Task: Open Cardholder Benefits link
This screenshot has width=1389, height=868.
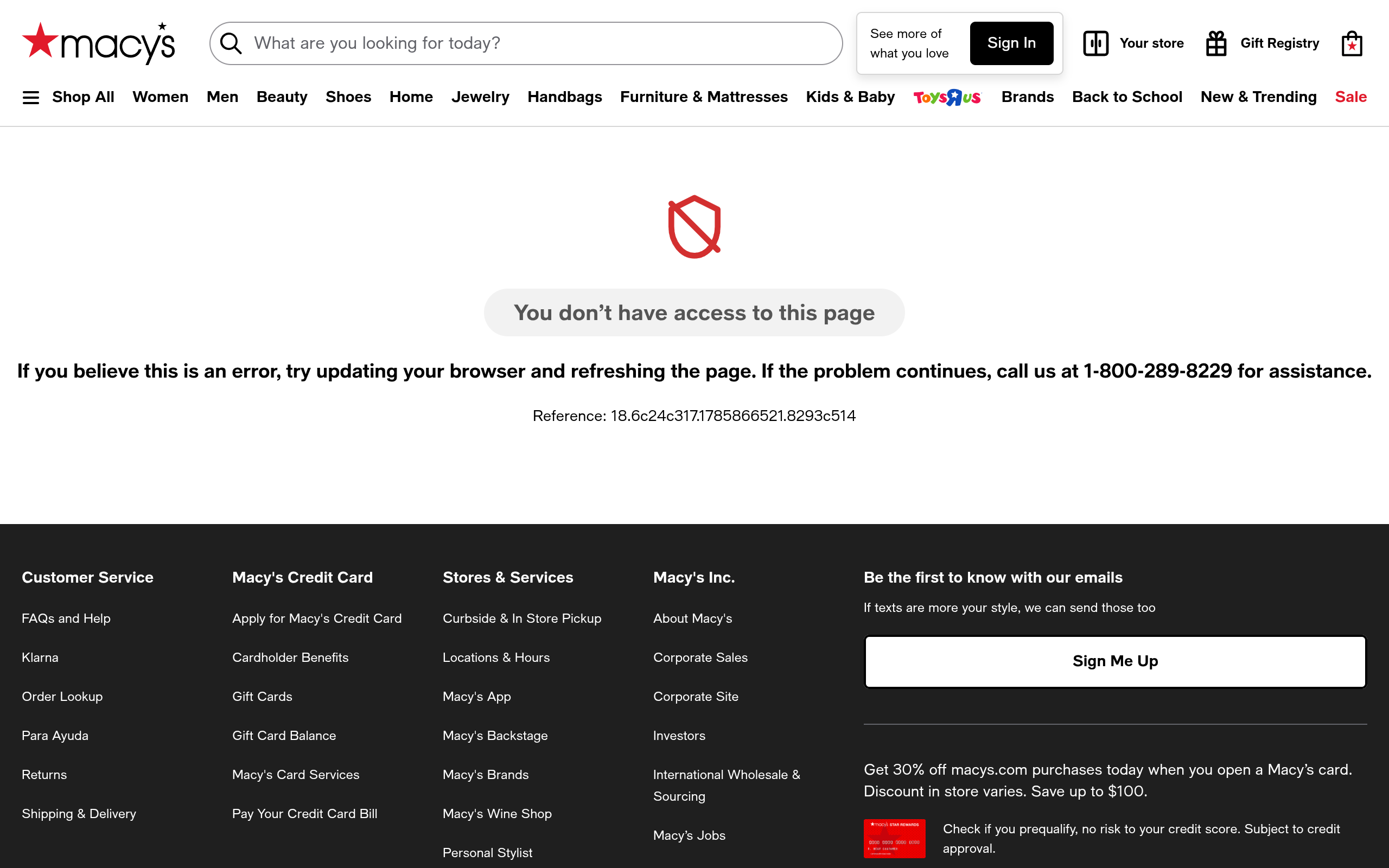Action: (290, 658)
